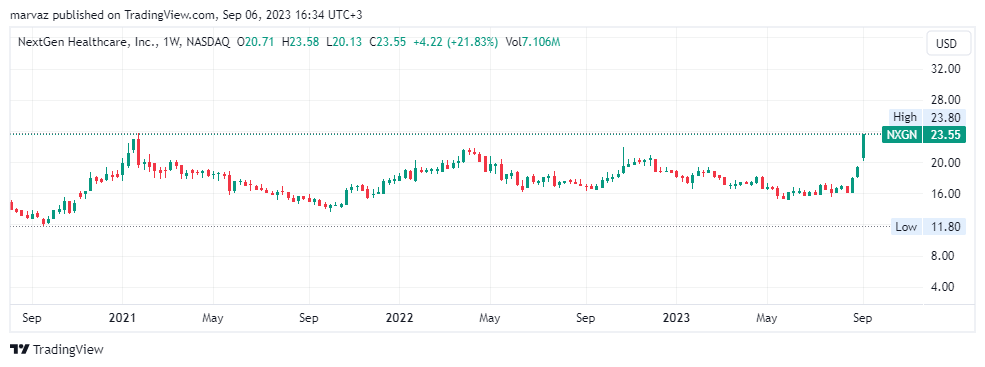Click the volume reading Vol7.106M
Image resolution: width=985 pixels, height=367 pixels.
[533, 42]
